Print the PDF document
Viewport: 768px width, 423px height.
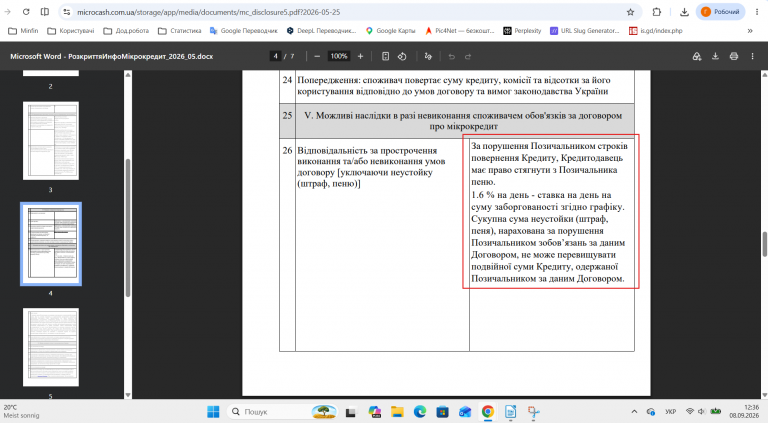point(734,56)
